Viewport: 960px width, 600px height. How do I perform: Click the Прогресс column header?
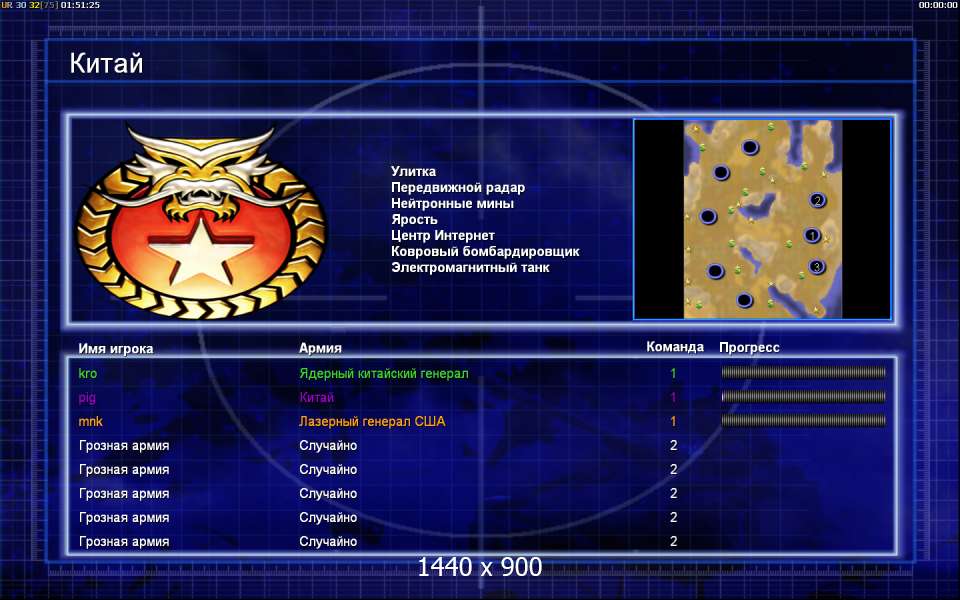point(749,347)
